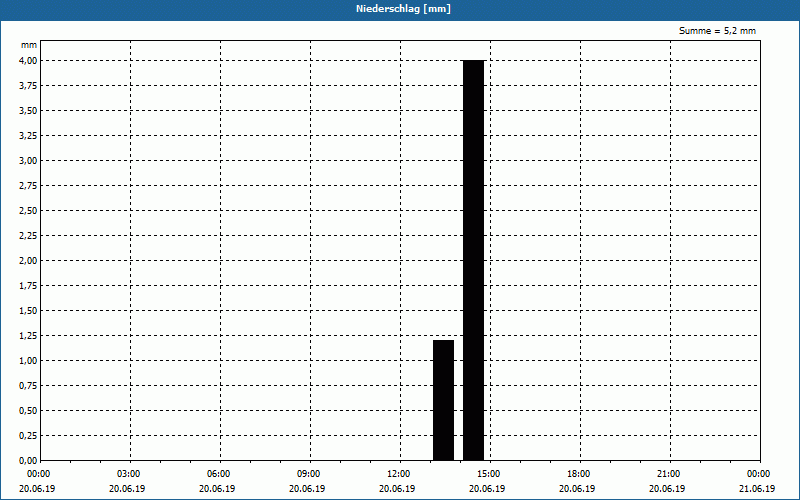This screenshot has width=800, height=500.
Task: Select the 'Summe = 5,2 mm' total label
Action: (x=717, y=31)
